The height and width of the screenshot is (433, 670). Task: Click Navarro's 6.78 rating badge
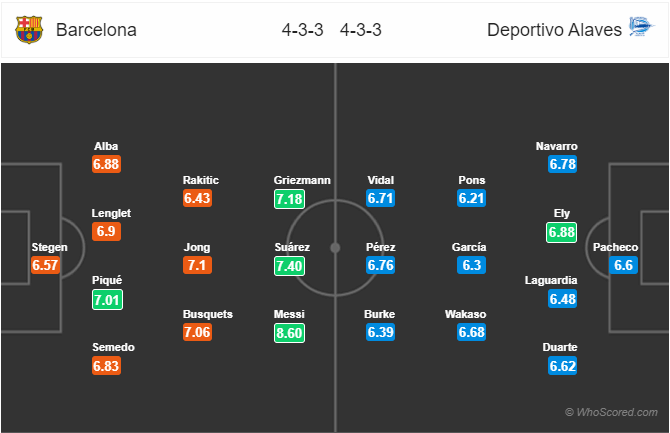tap(563, 164)
